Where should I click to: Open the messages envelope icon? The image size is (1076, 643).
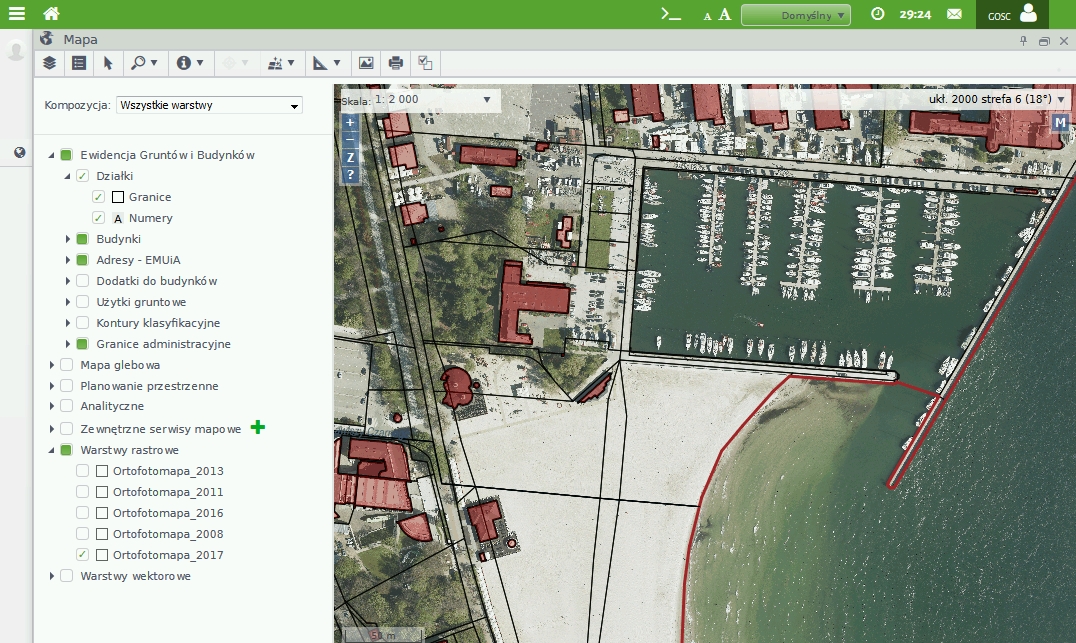click(954, 15)
